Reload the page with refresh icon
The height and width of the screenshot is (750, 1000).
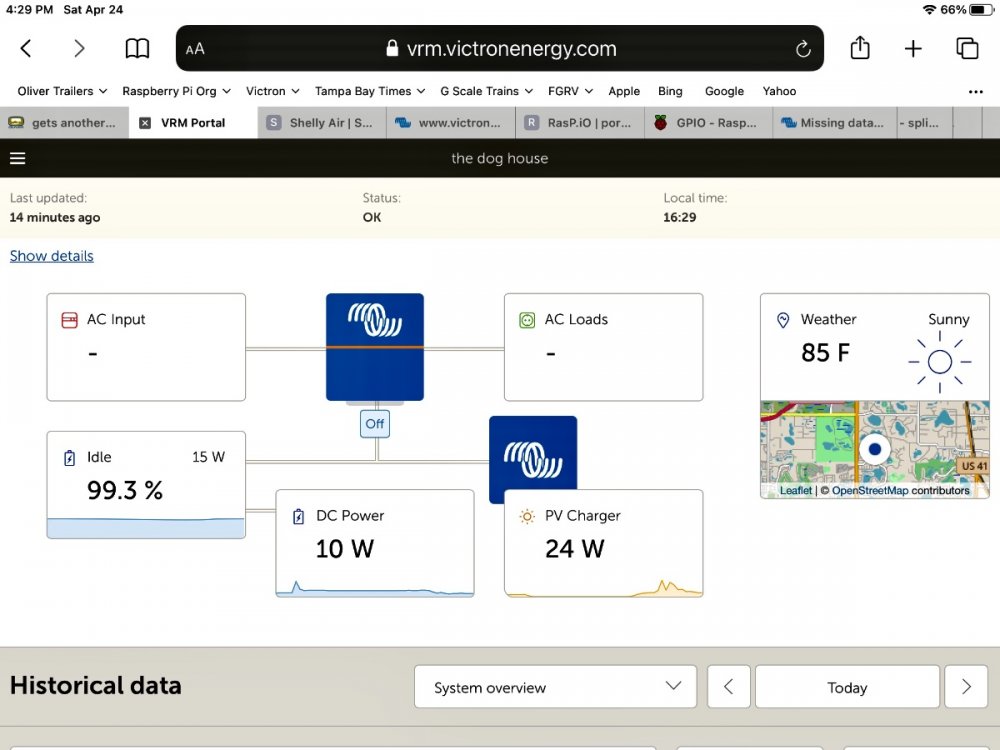coord(802,49)
